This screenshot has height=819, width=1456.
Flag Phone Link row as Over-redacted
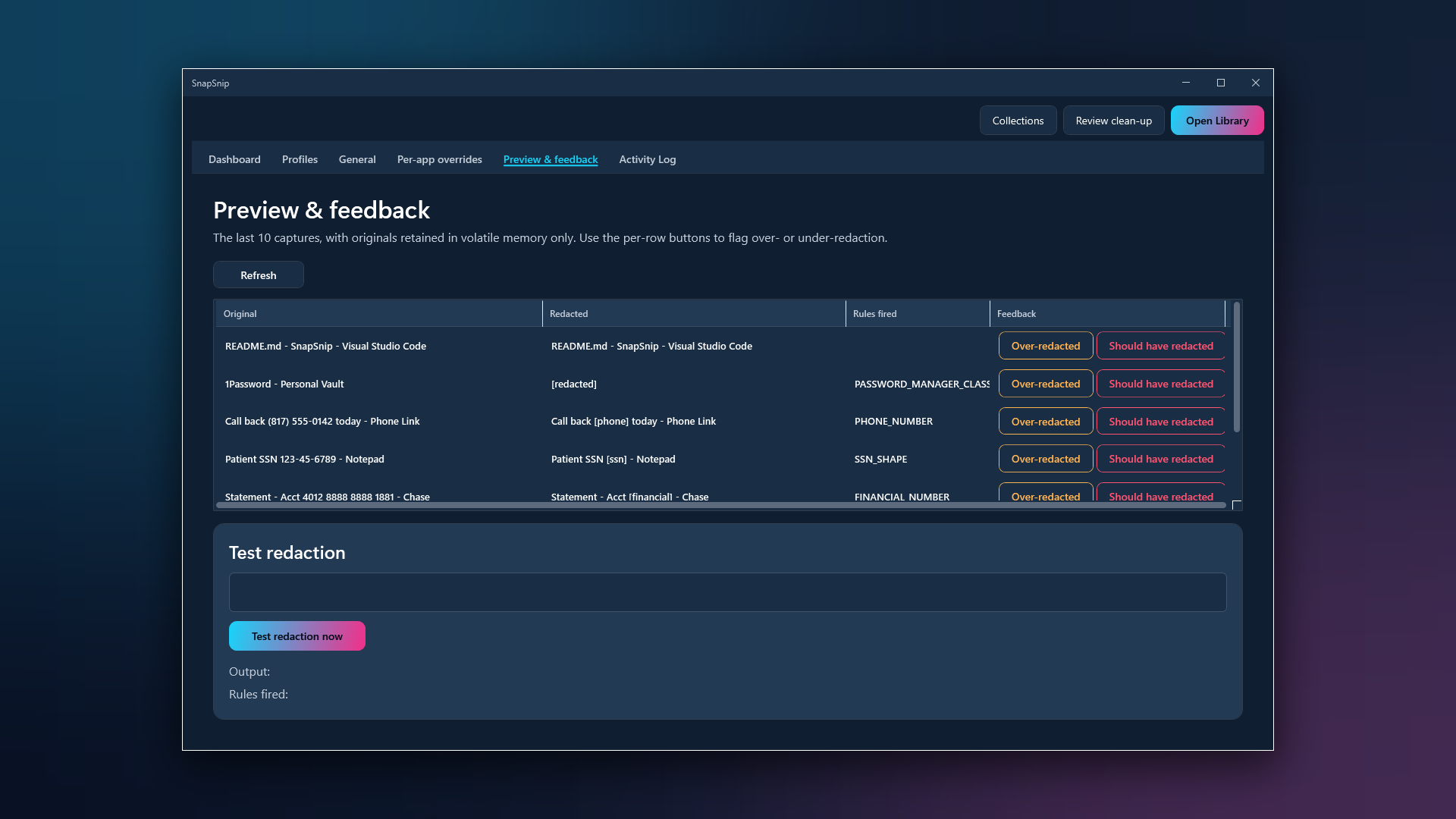1046,422
